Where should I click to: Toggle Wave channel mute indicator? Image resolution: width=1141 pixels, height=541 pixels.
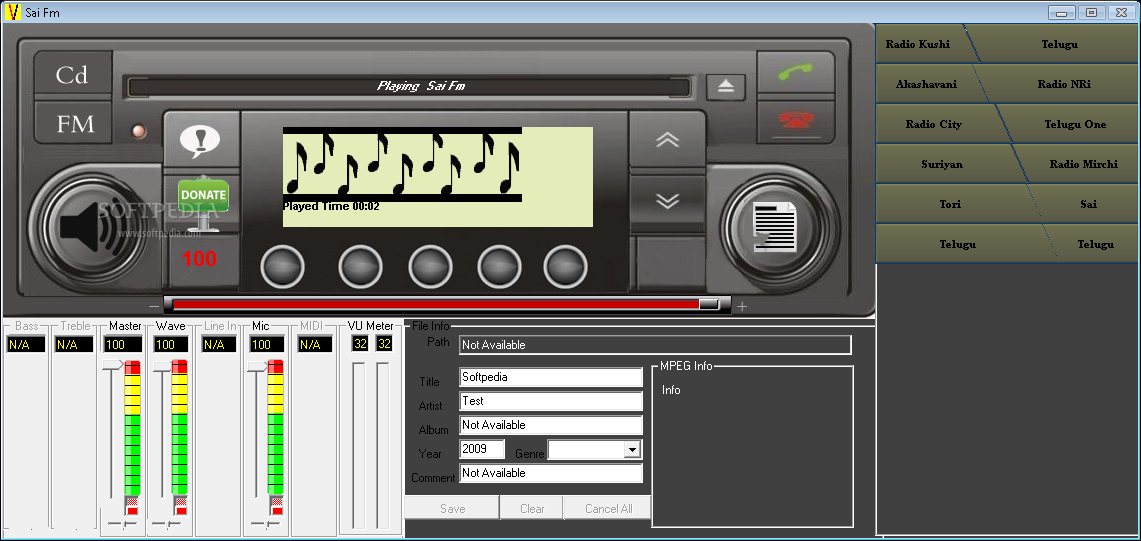(x=180, y=506)
